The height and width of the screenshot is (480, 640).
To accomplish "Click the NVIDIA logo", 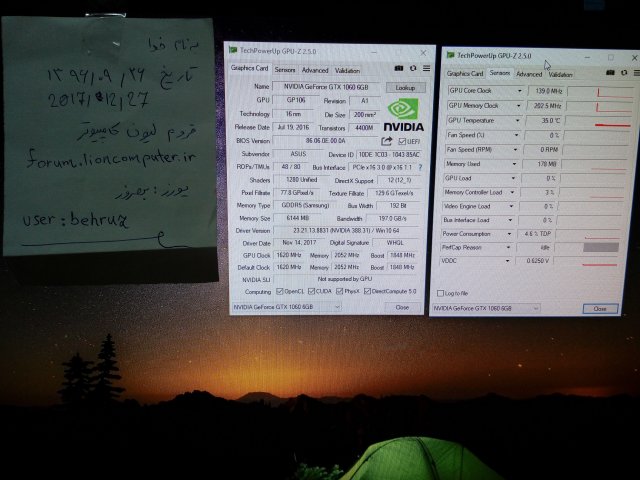I will tap(403, 116).
